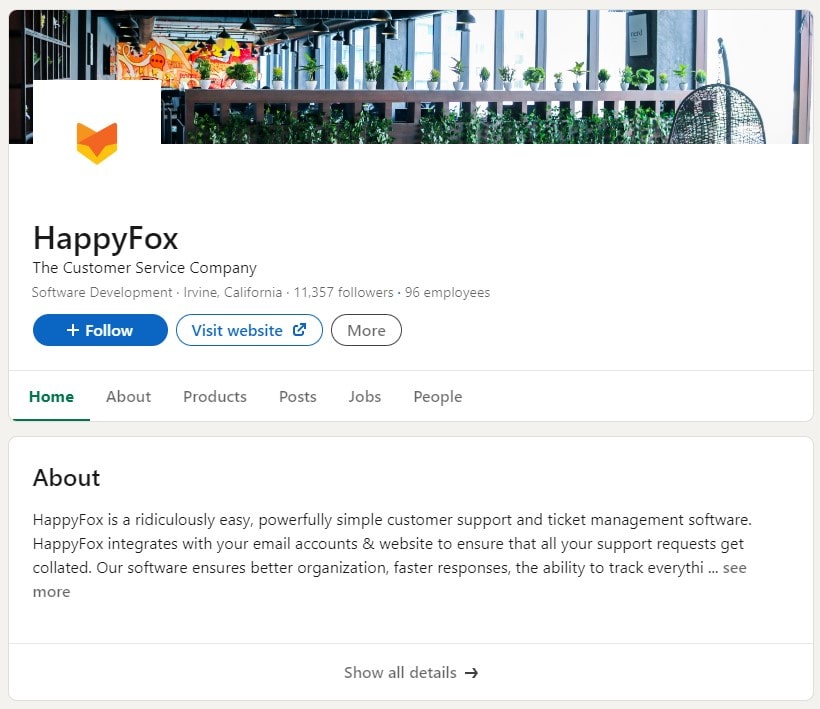Click the Software Development industry label

[102, 293]
